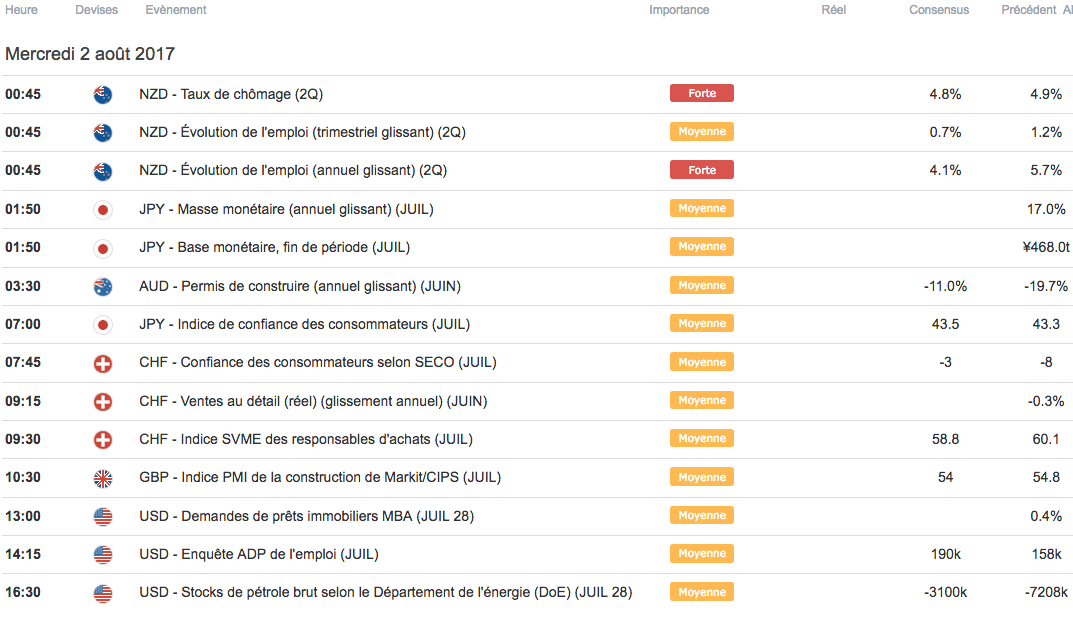Open GBP Indice PMI de la construction event

tap(320, 478)
